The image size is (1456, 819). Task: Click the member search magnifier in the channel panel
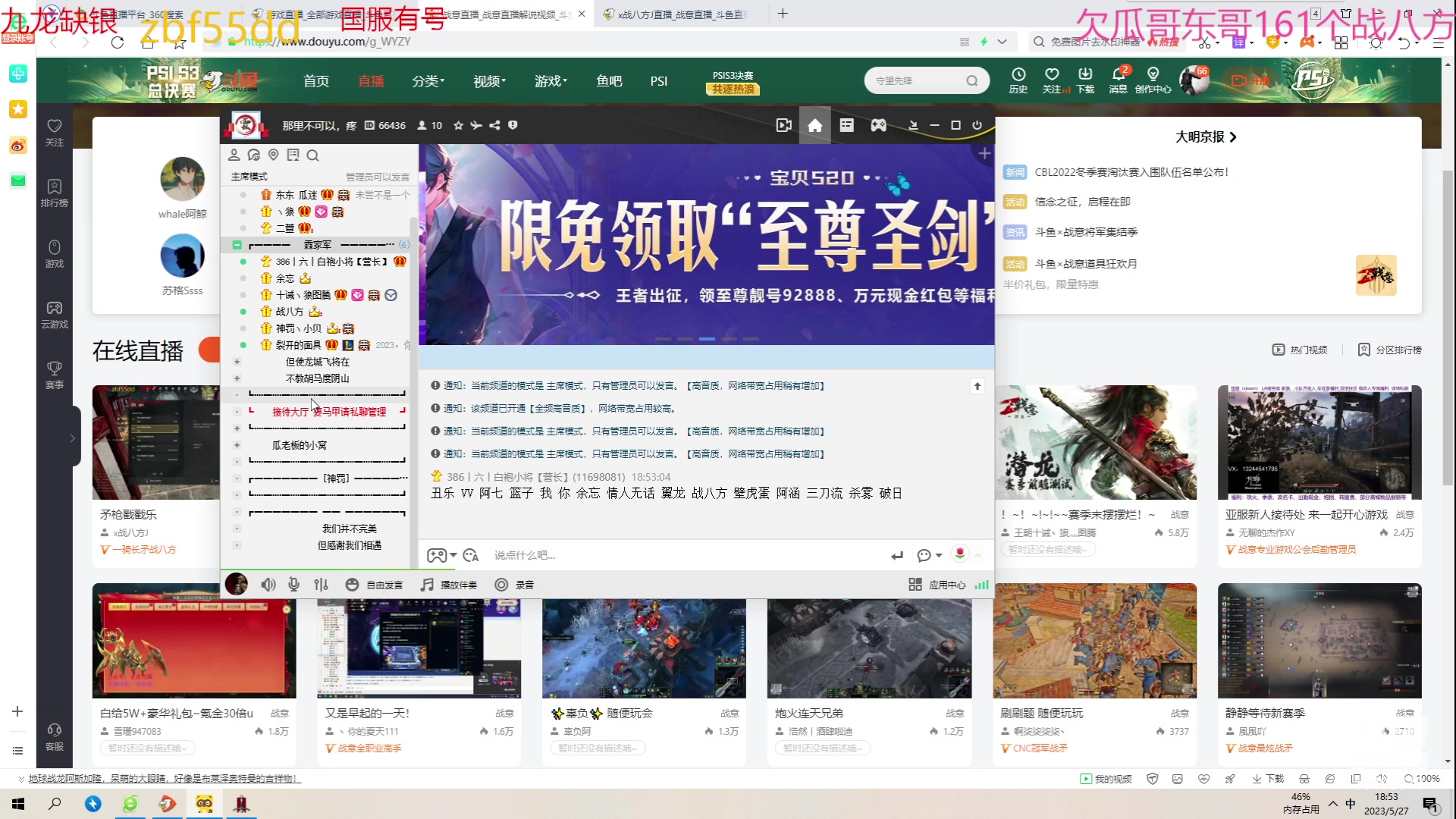point(312,155)
